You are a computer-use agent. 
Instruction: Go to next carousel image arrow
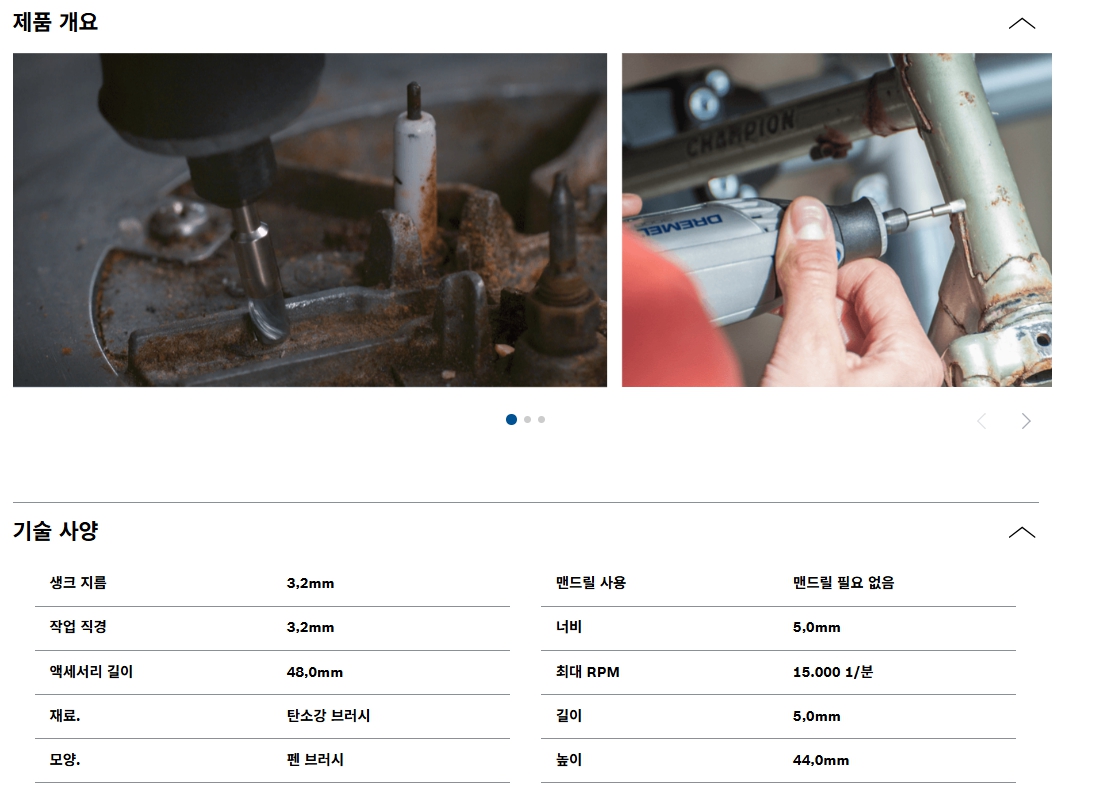tap(1026, 420)
